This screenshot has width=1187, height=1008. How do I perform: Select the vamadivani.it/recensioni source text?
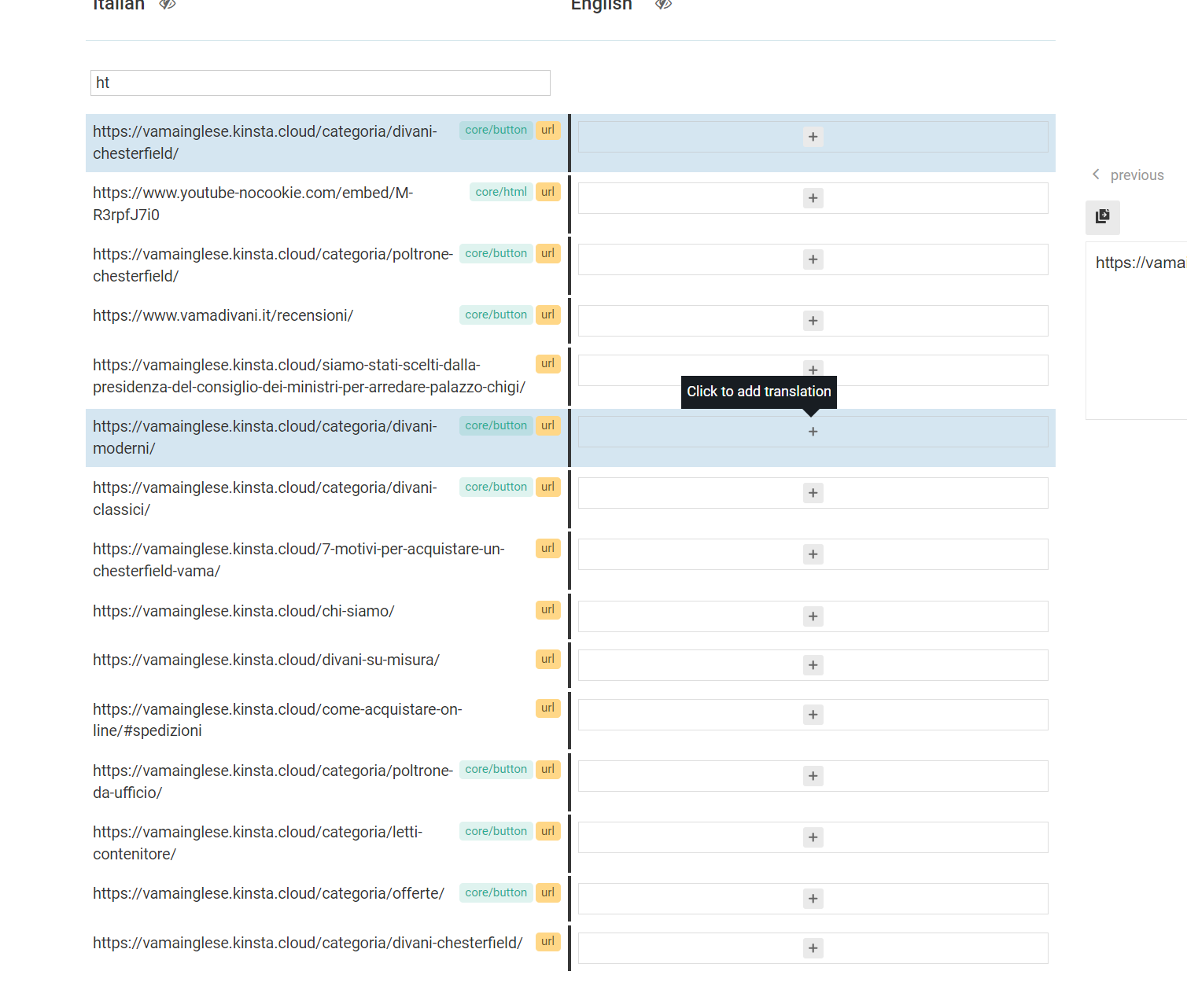tap(223, 315)
